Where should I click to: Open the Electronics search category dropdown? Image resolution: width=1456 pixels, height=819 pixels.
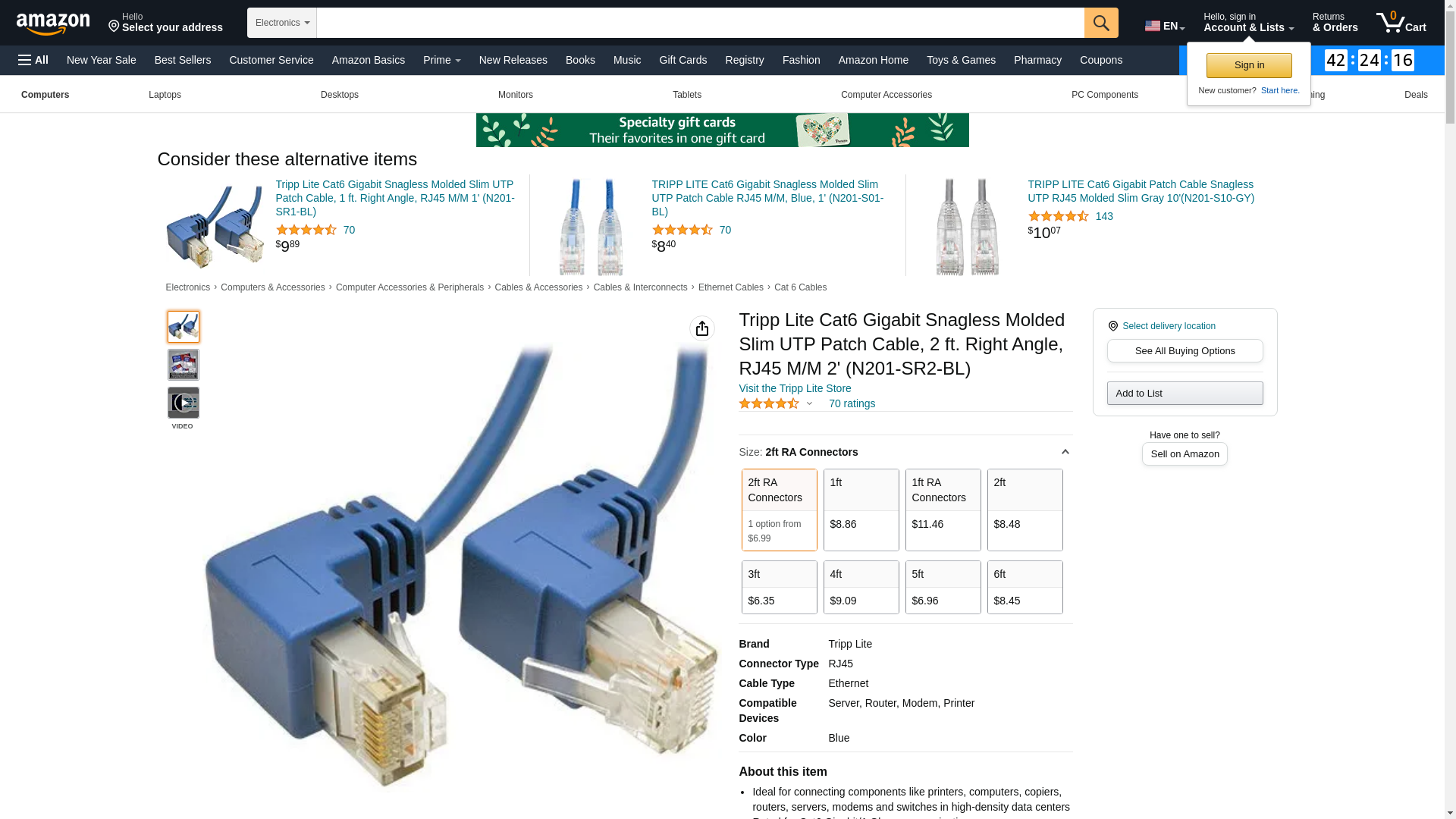[x=282, y=23]
